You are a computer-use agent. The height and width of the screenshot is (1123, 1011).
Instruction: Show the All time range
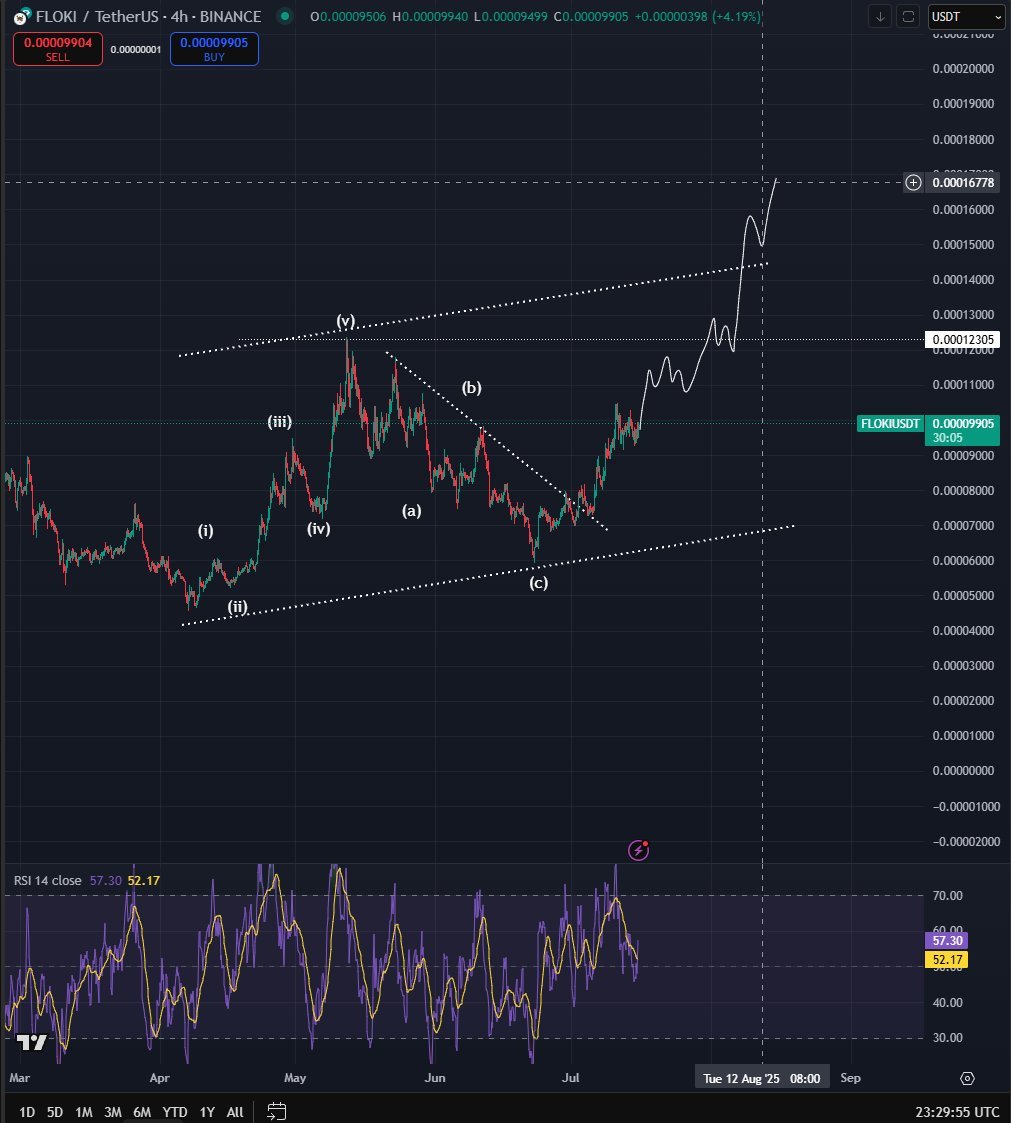click(235, 1112)
